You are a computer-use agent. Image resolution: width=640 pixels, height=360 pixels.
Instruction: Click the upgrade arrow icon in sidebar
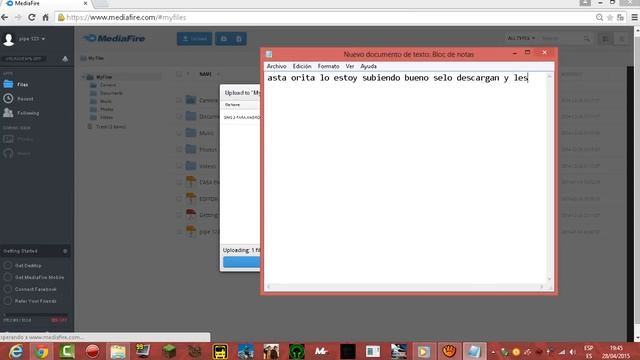65,59
